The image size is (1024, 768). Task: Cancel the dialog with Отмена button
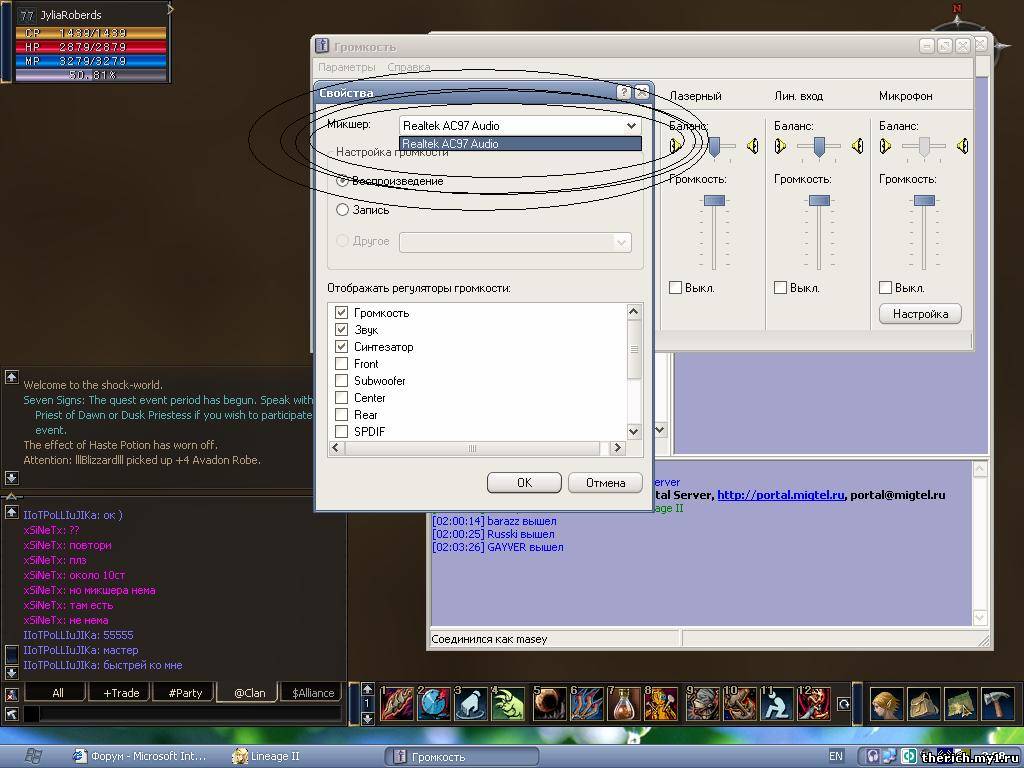605,483
